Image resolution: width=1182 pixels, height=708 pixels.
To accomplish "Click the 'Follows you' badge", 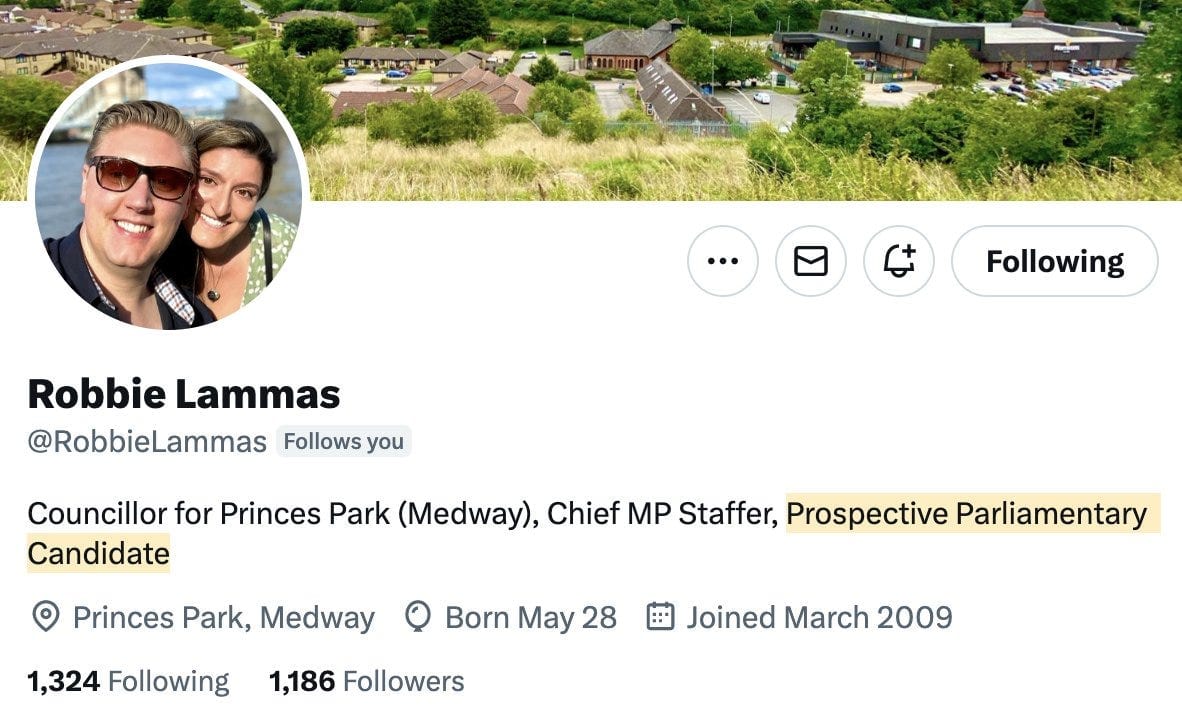I will pos(343,441).
